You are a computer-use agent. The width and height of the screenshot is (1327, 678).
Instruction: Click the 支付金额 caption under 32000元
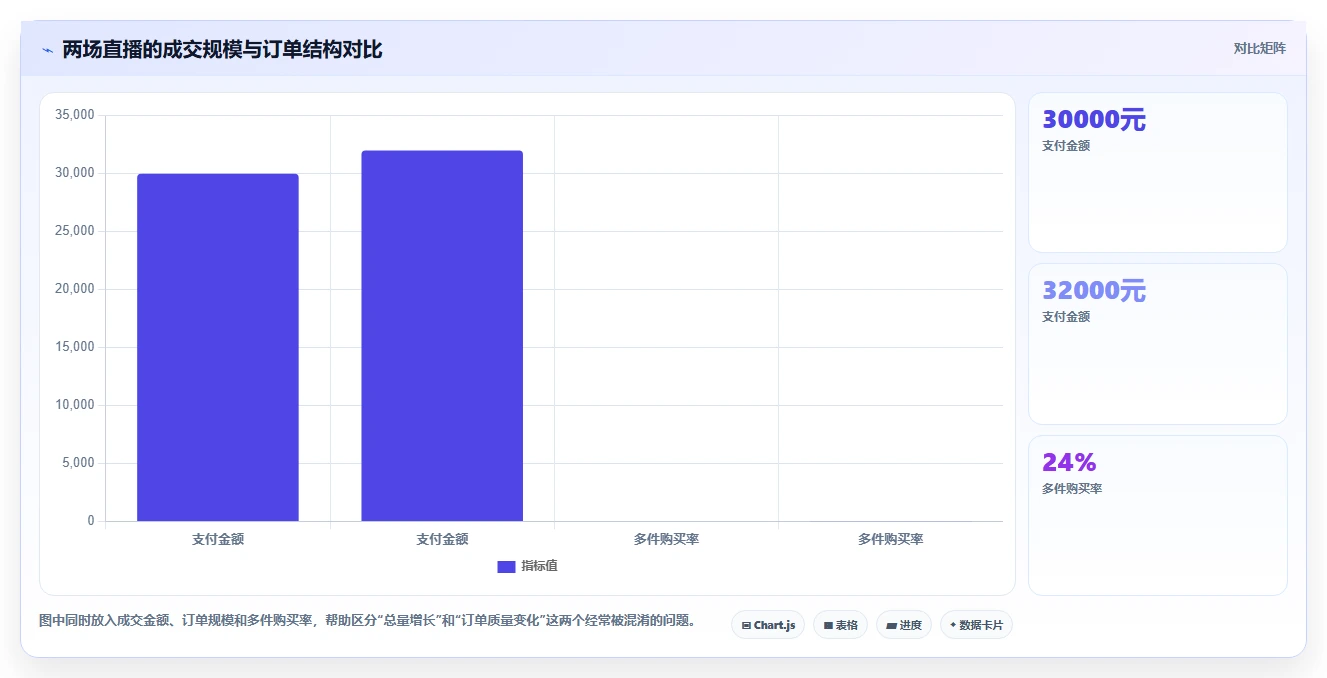pos(1066,317)
